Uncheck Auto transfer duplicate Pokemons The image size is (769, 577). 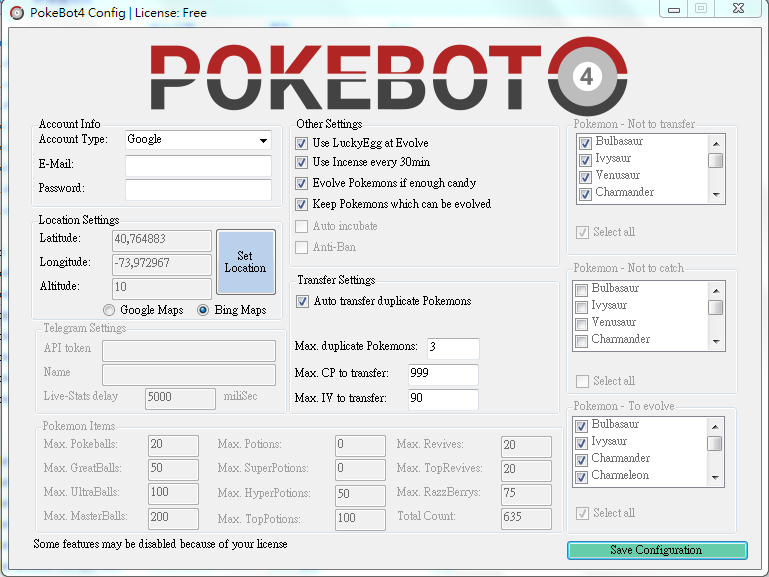click(x=303, y=301)
